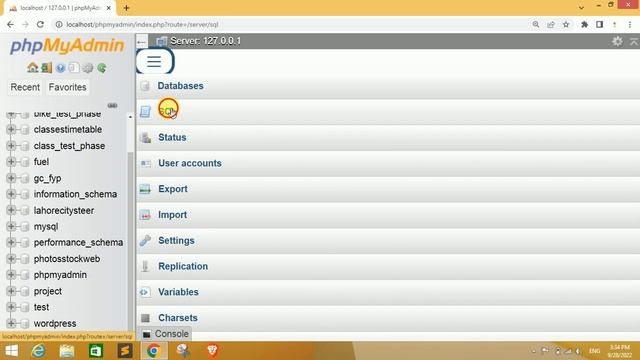Expand the lahorecitysteer database node
Screen dimensions: 640x360
[11, 210]
